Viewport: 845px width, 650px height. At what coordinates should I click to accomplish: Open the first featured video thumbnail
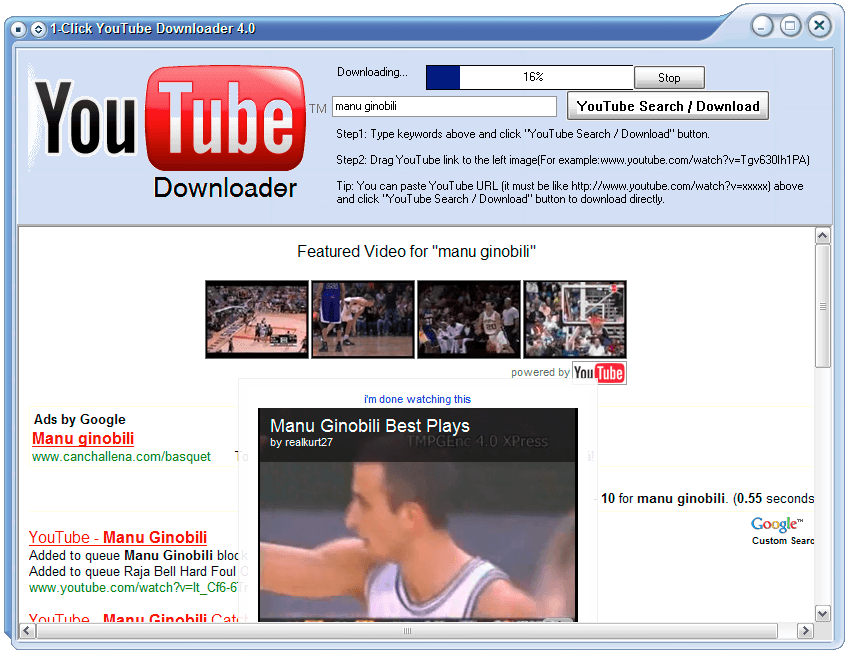[257, 319]
